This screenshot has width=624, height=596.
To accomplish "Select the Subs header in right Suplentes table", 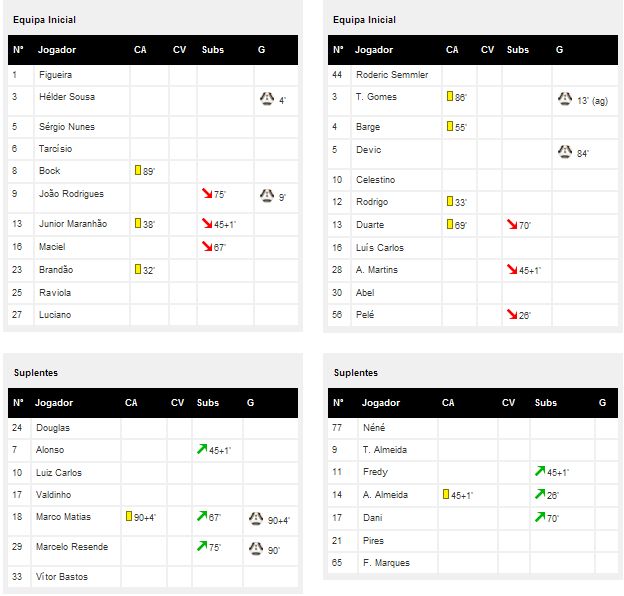I will 546,403.
